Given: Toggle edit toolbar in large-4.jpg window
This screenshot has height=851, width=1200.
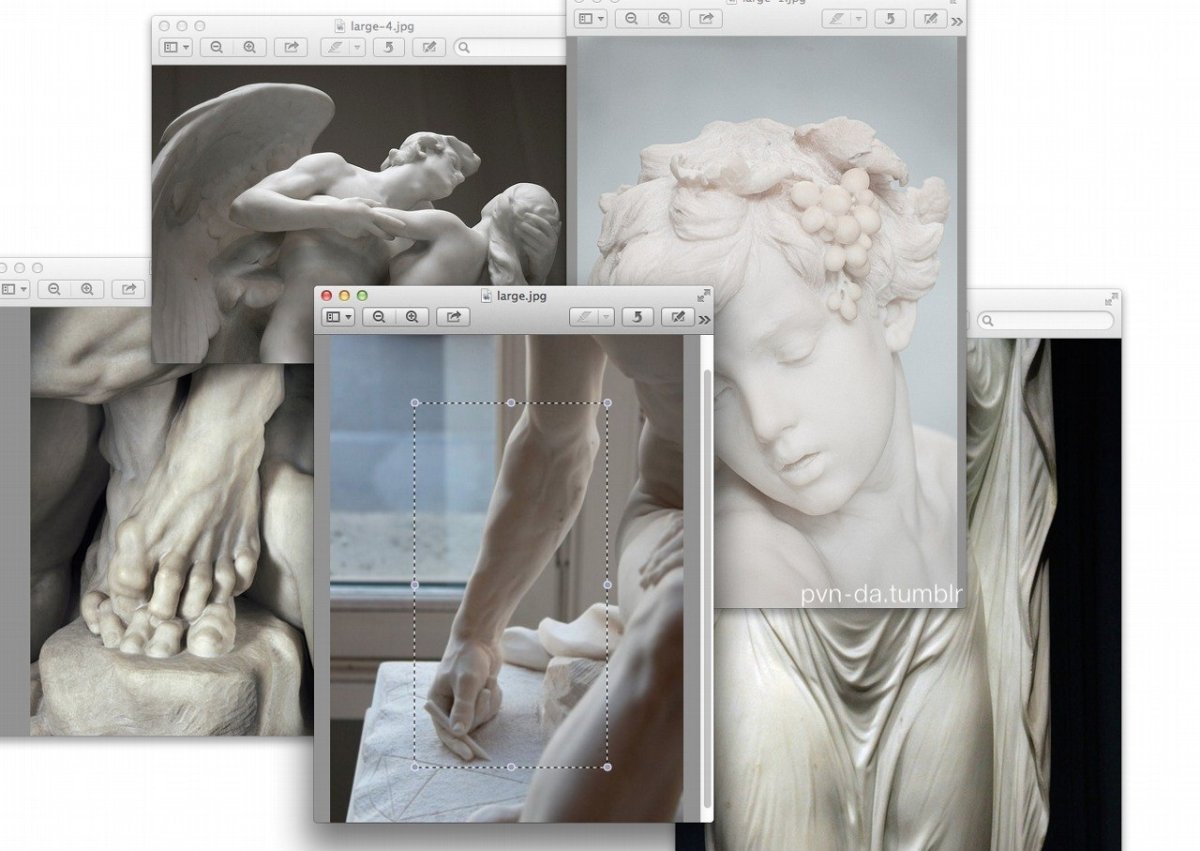Looking at the screenshot, I should click(x=429, y=46).
